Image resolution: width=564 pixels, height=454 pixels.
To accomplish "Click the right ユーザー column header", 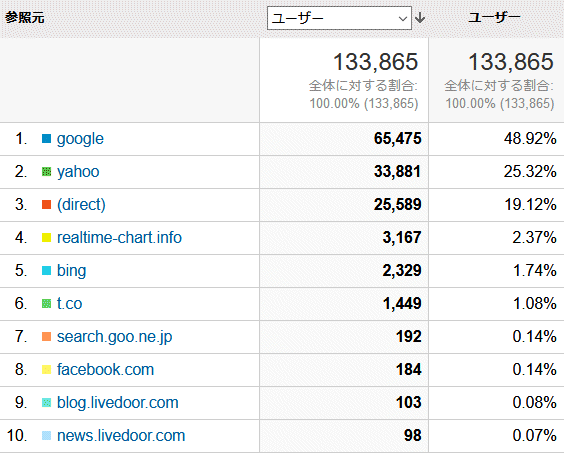I will point(494,17).
